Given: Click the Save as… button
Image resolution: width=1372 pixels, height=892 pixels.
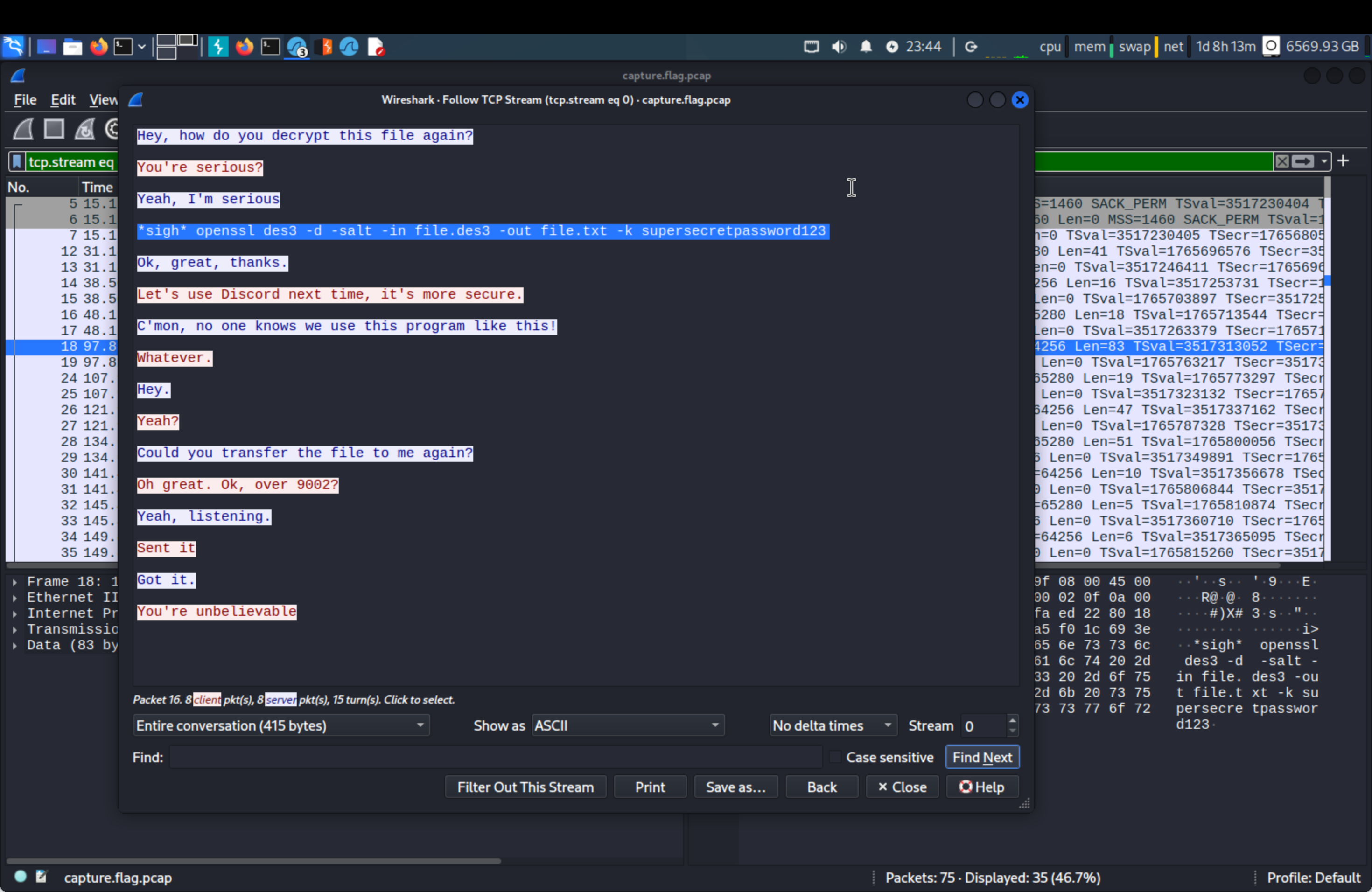Looking at the screenshot, I should pyautogui.click(x=736, y=787).
